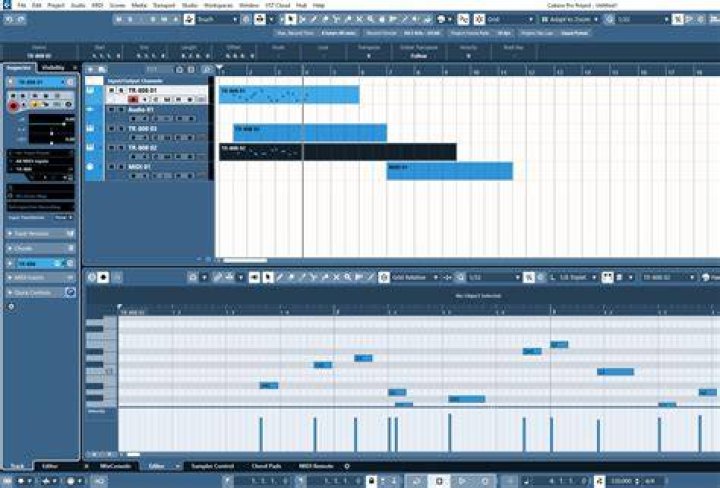The width and height of the screenshot is (720, 488).
Task: Open the Adapt to Zoom grid dropdown
Action: tap(569, 19)
